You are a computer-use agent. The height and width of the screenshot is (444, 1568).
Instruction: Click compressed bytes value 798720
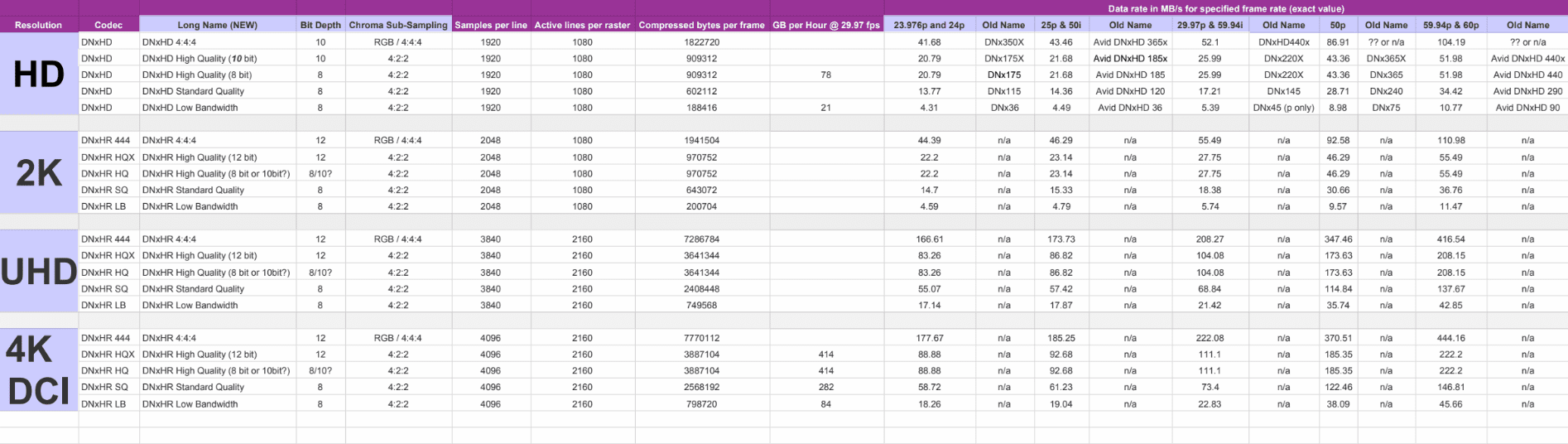(x=702, y=404)
